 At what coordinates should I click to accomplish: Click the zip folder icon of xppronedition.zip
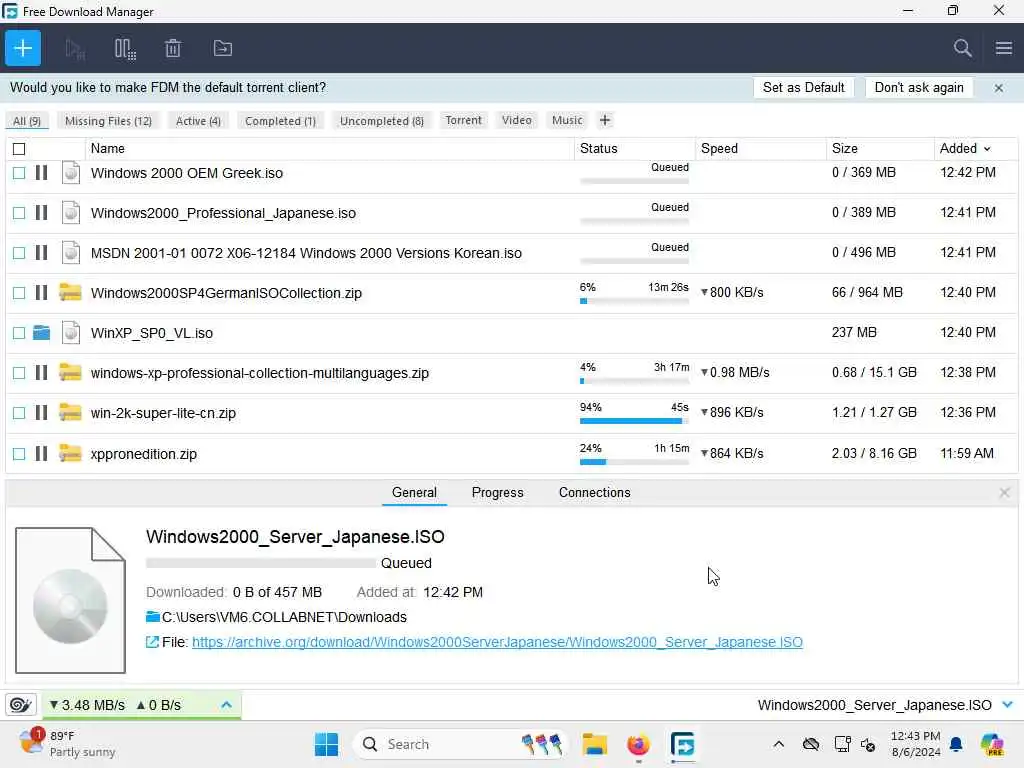(x=71, y=453)
